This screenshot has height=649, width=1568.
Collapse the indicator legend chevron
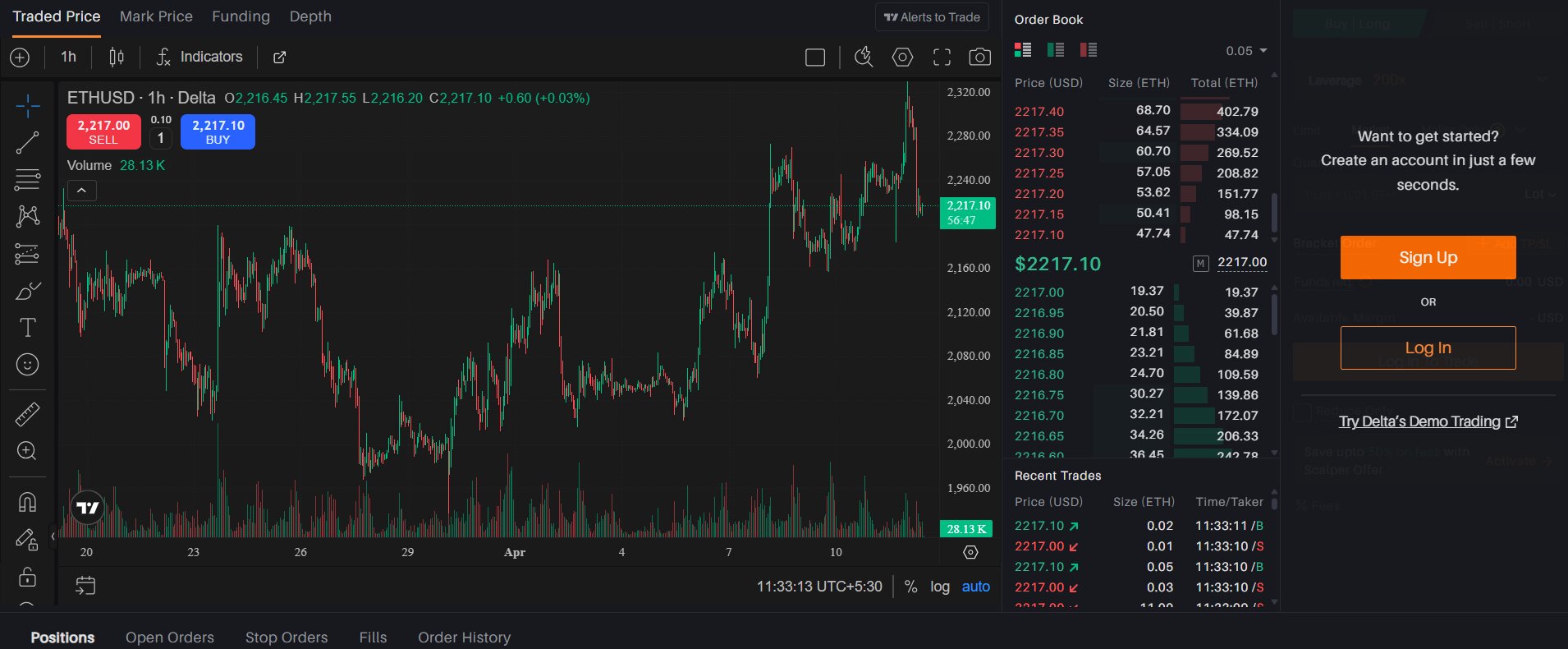(81, 191)
